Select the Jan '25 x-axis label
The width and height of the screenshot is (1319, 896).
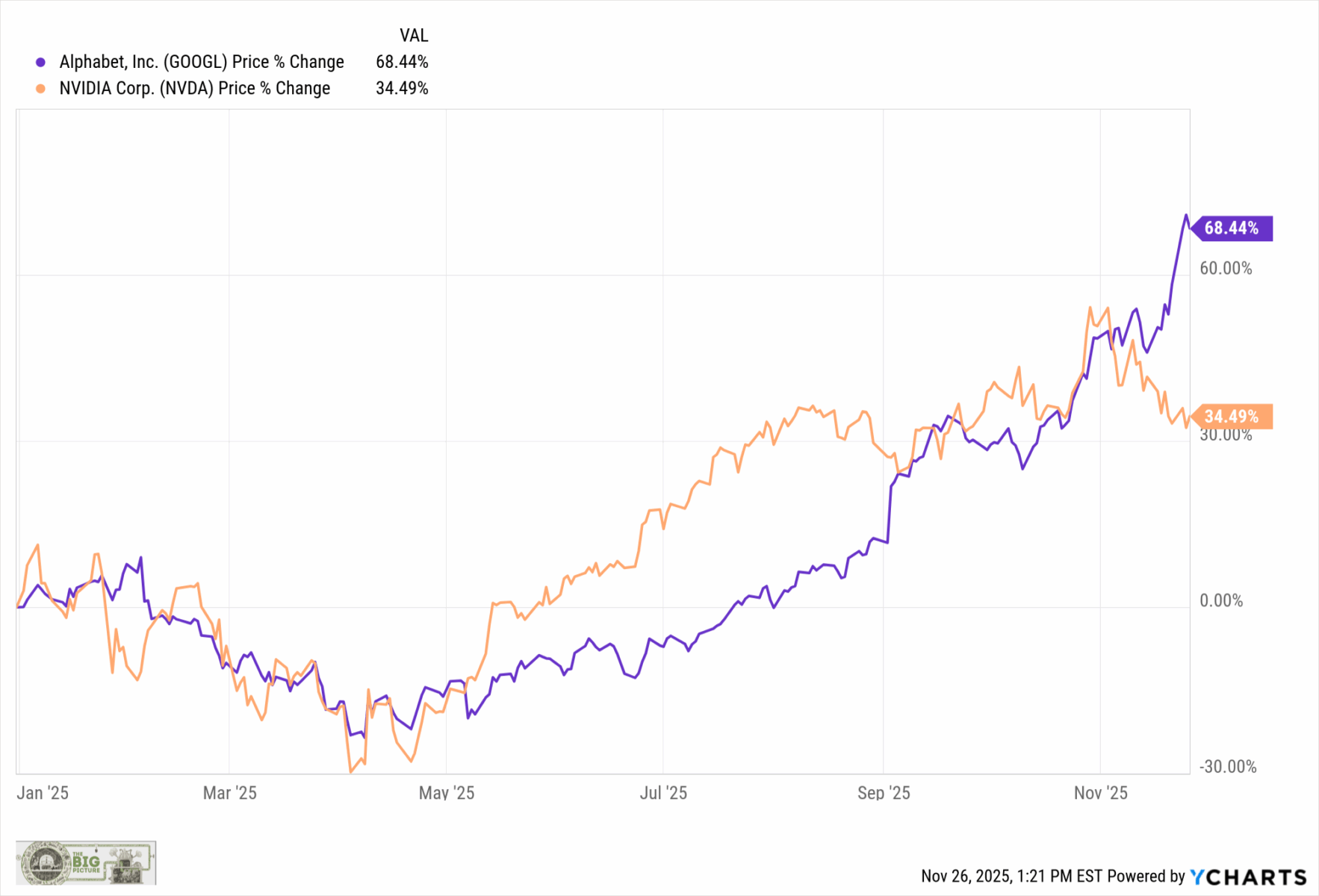click(43, 793)
